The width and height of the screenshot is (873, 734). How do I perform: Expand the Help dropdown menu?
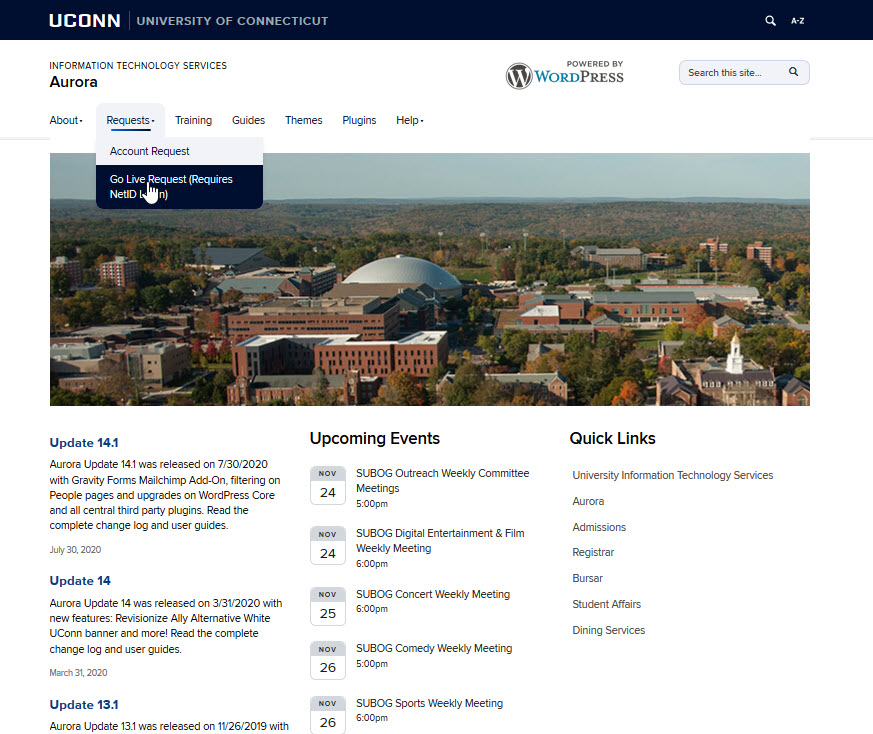[409, 120]
